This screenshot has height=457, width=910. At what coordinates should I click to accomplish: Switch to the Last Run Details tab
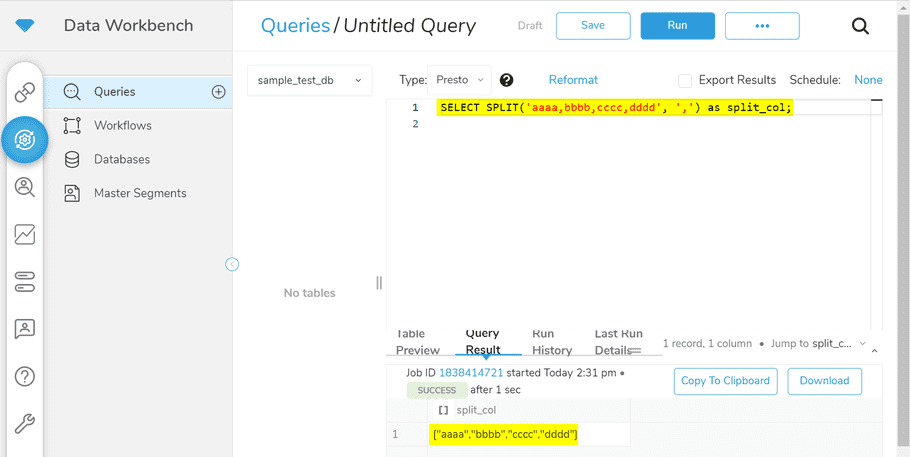tap(618, 342)
